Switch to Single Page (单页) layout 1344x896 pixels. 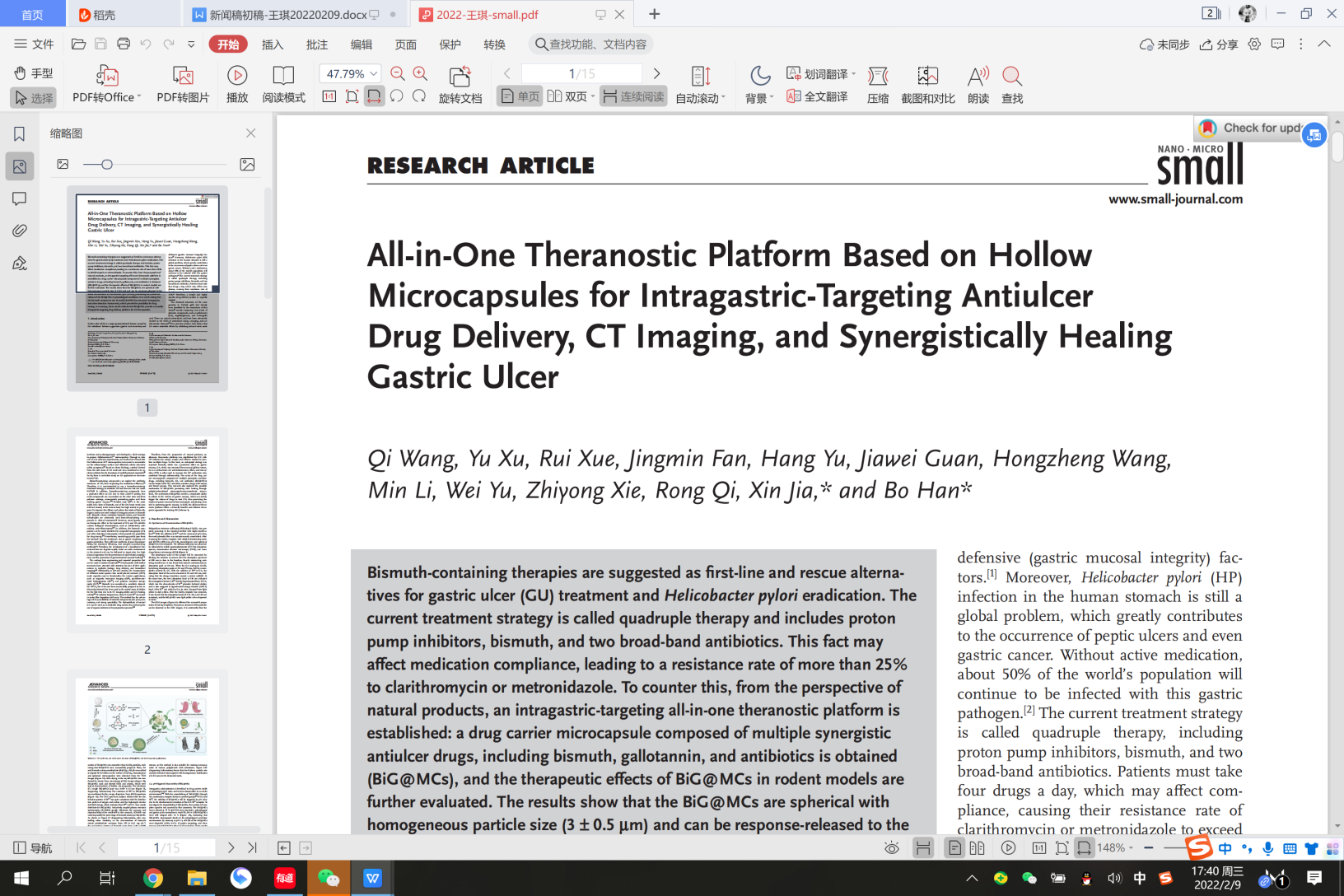[x=520, y=96]
